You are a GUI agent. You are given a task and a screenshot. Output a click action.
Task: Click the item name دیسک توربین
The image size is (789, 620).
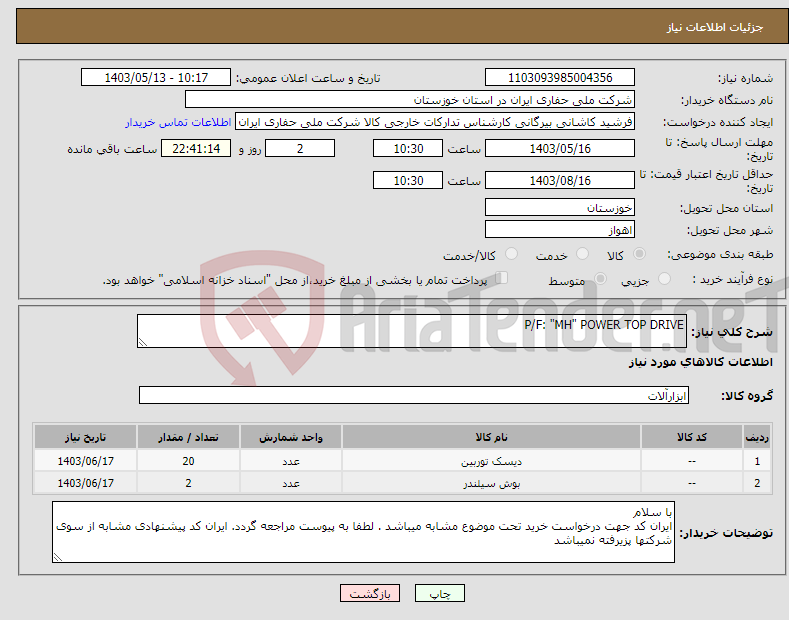tap(491, 461)
